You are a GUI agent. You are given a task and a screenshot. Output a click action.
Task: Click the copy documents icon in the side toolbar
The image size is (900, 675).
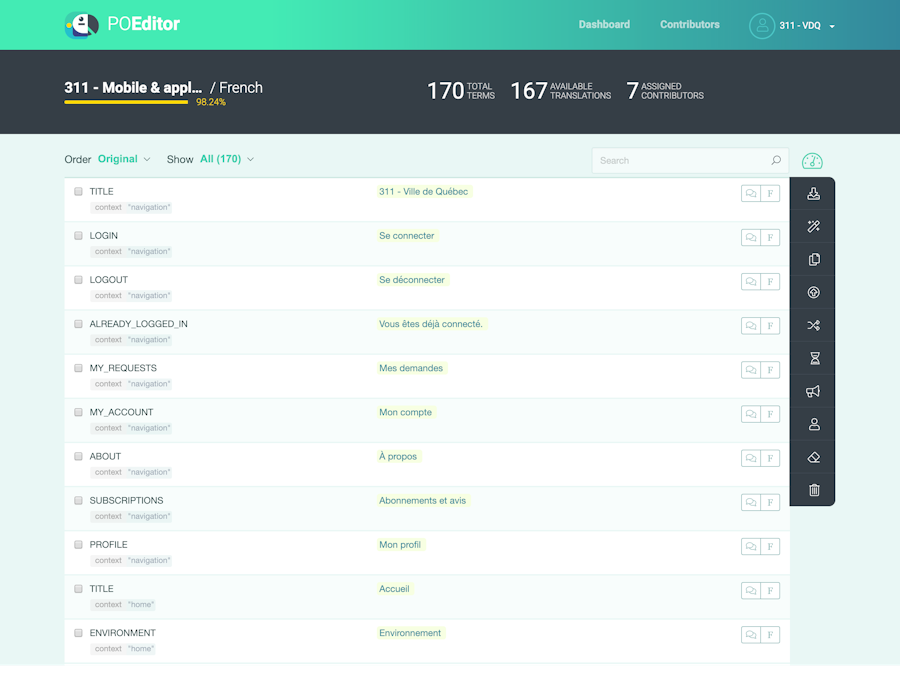813,259
